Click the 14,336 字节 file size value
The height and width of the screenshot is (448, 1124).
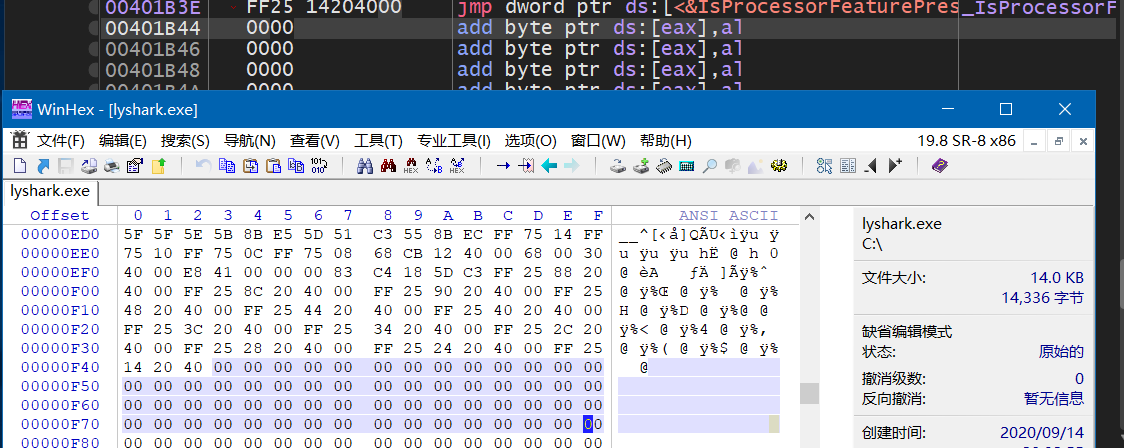click(1042, 298)
